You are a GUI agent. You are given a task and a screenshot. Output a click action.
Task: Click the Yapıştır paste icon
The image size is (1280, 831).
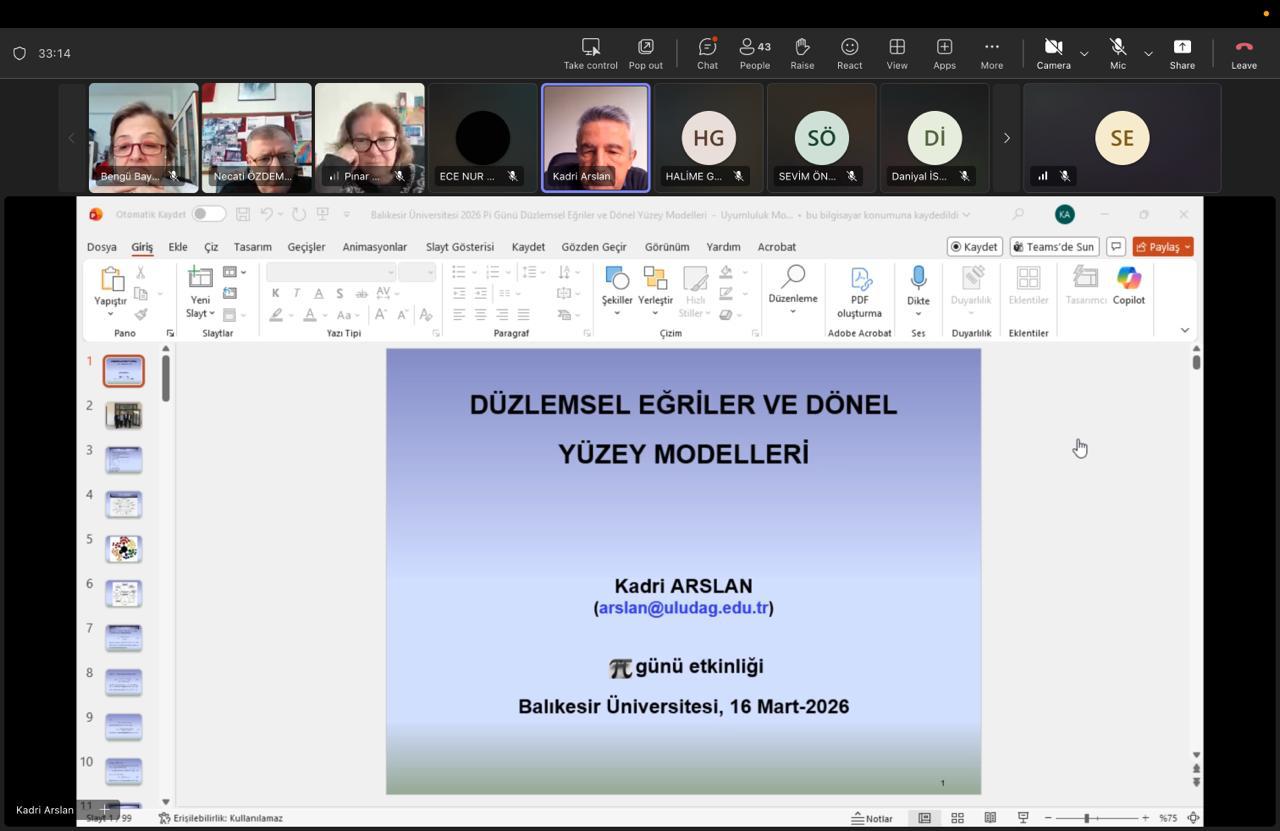(x=111, y=279)
